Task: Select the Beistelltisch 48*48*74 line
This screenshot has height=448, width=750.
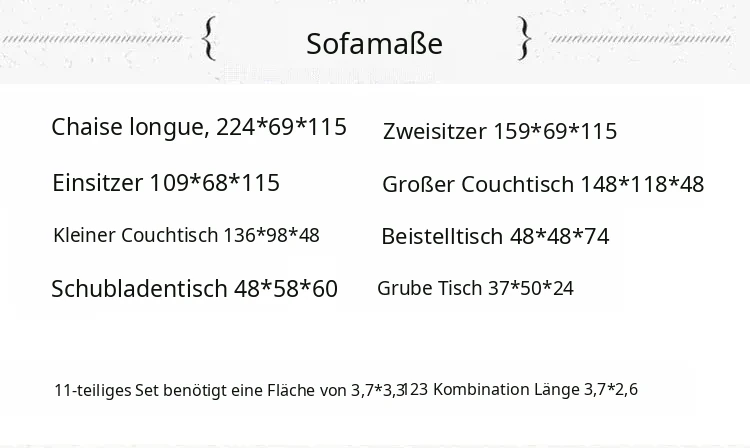Action: (x=495, y=236)
